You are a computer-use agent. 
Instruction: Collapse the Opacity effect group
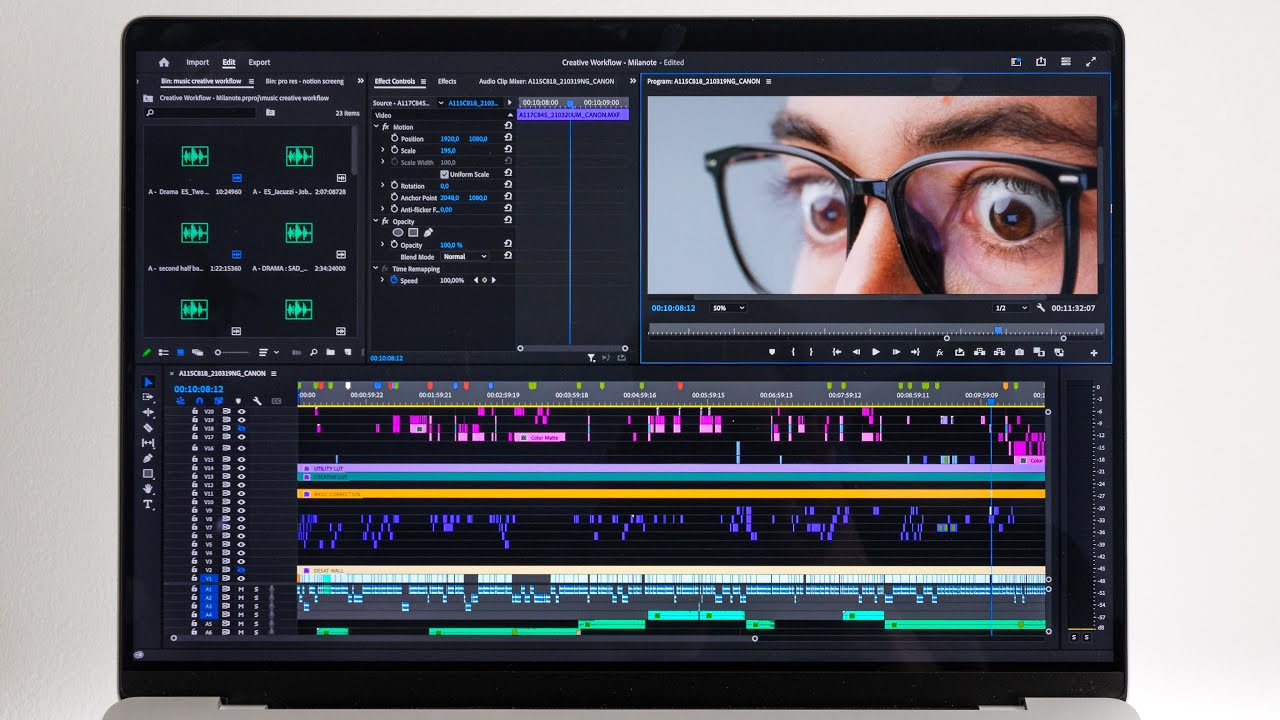377,221
